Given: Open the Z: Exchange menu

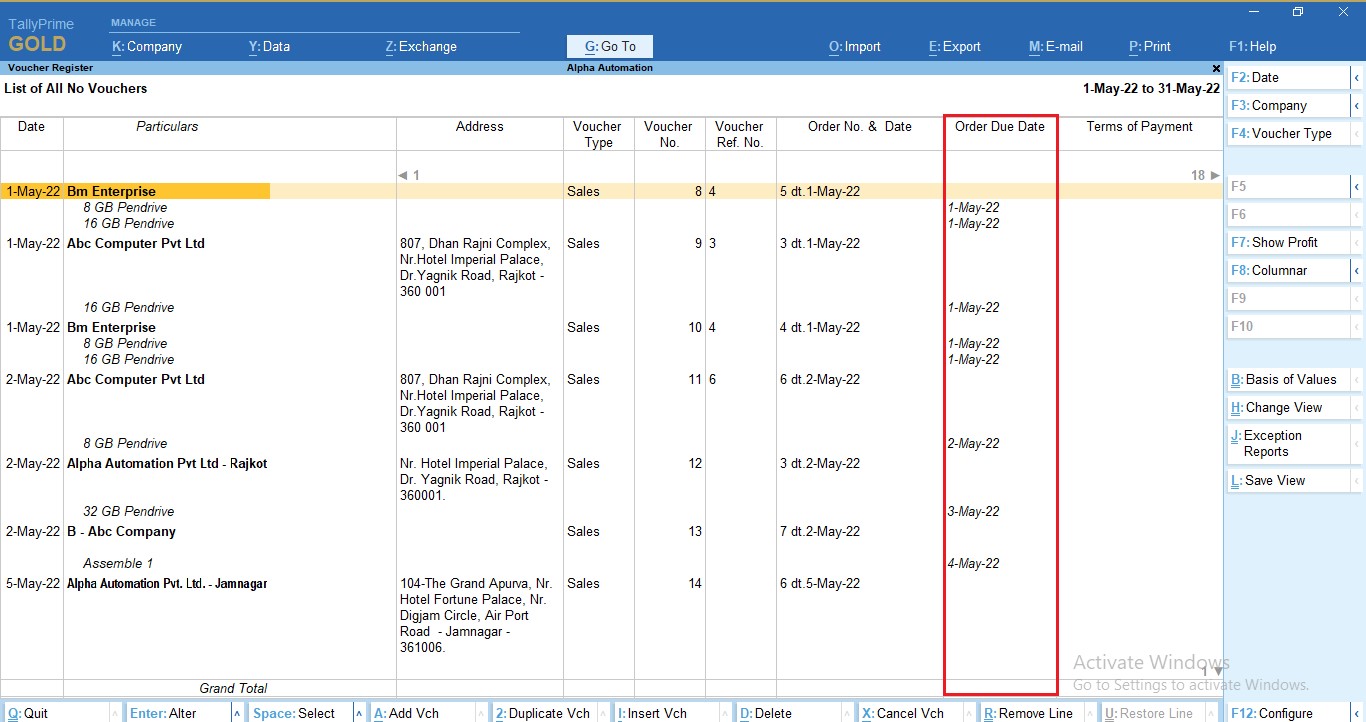Looking at the screenshot, I should [x=420, y=46].
